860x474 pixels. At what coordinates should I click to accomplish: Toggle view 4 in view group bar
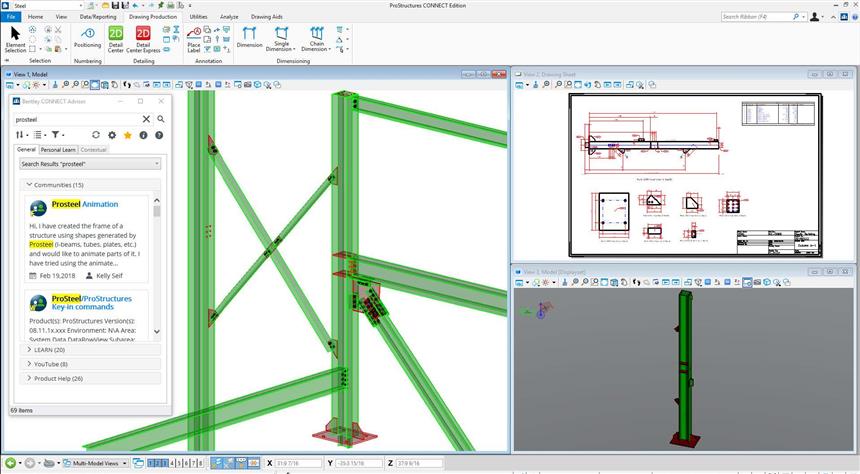173,464
